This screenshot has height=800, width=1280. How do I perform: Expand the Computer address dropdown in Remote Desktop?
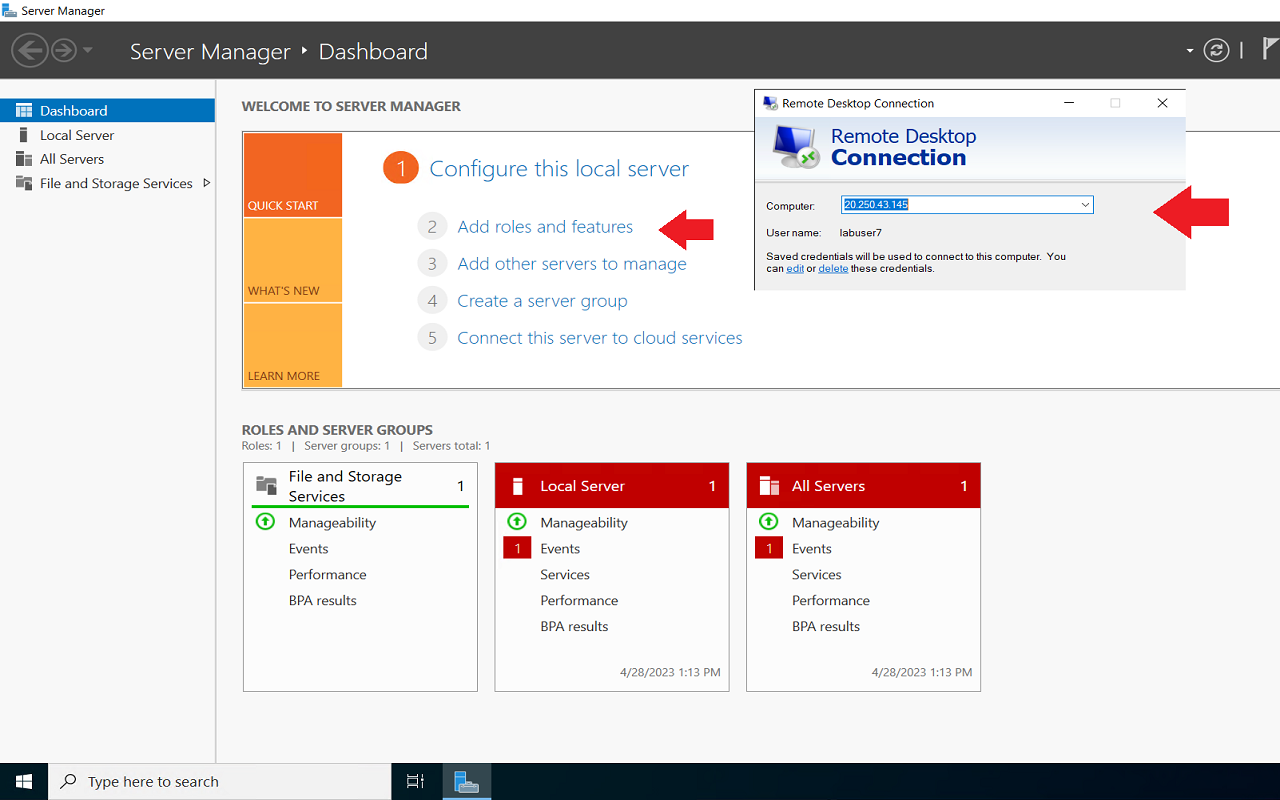[1085, 205]
